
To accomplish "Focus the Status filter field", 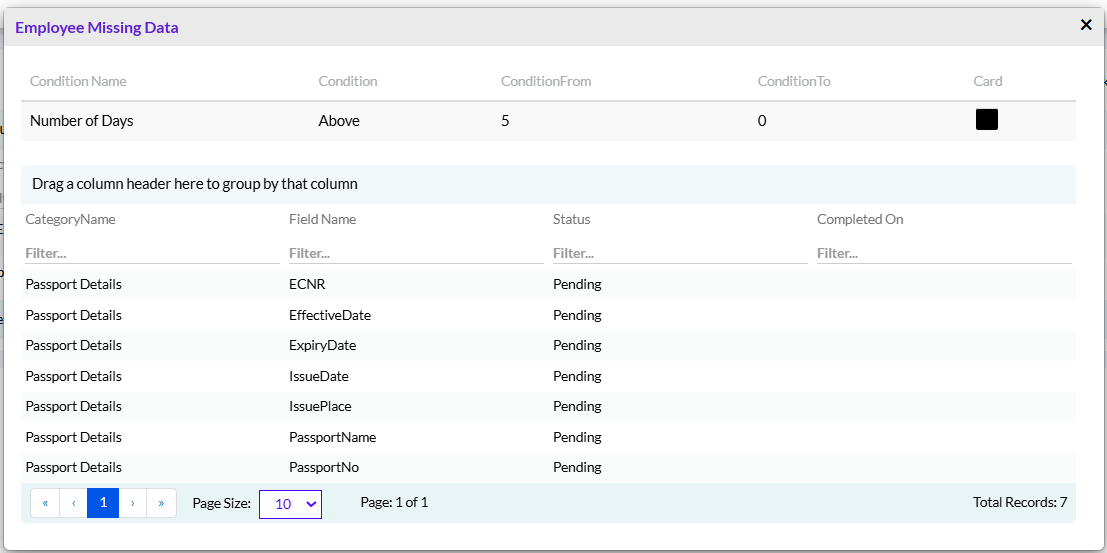I will tap(680, 253).
